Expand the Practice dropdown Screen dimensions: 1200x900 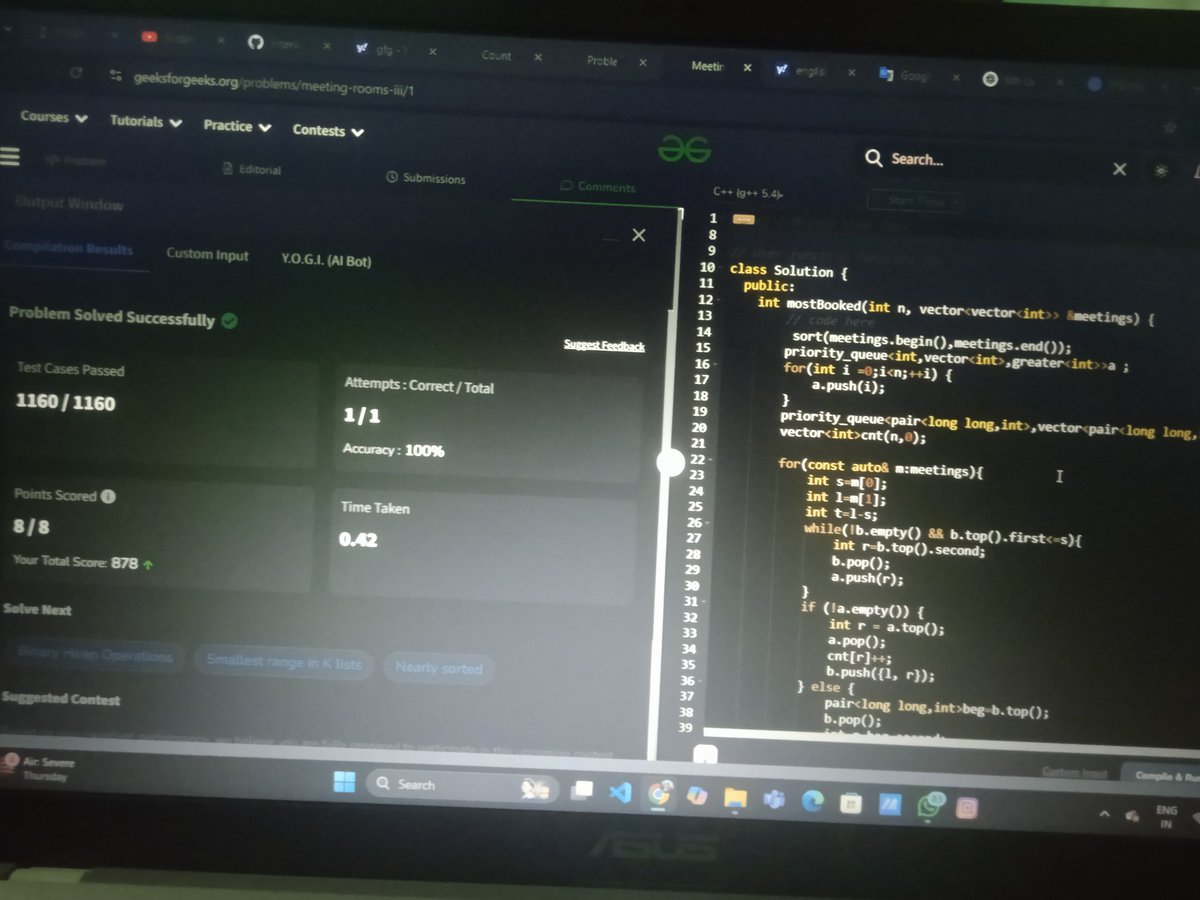[x=238, y=126]
